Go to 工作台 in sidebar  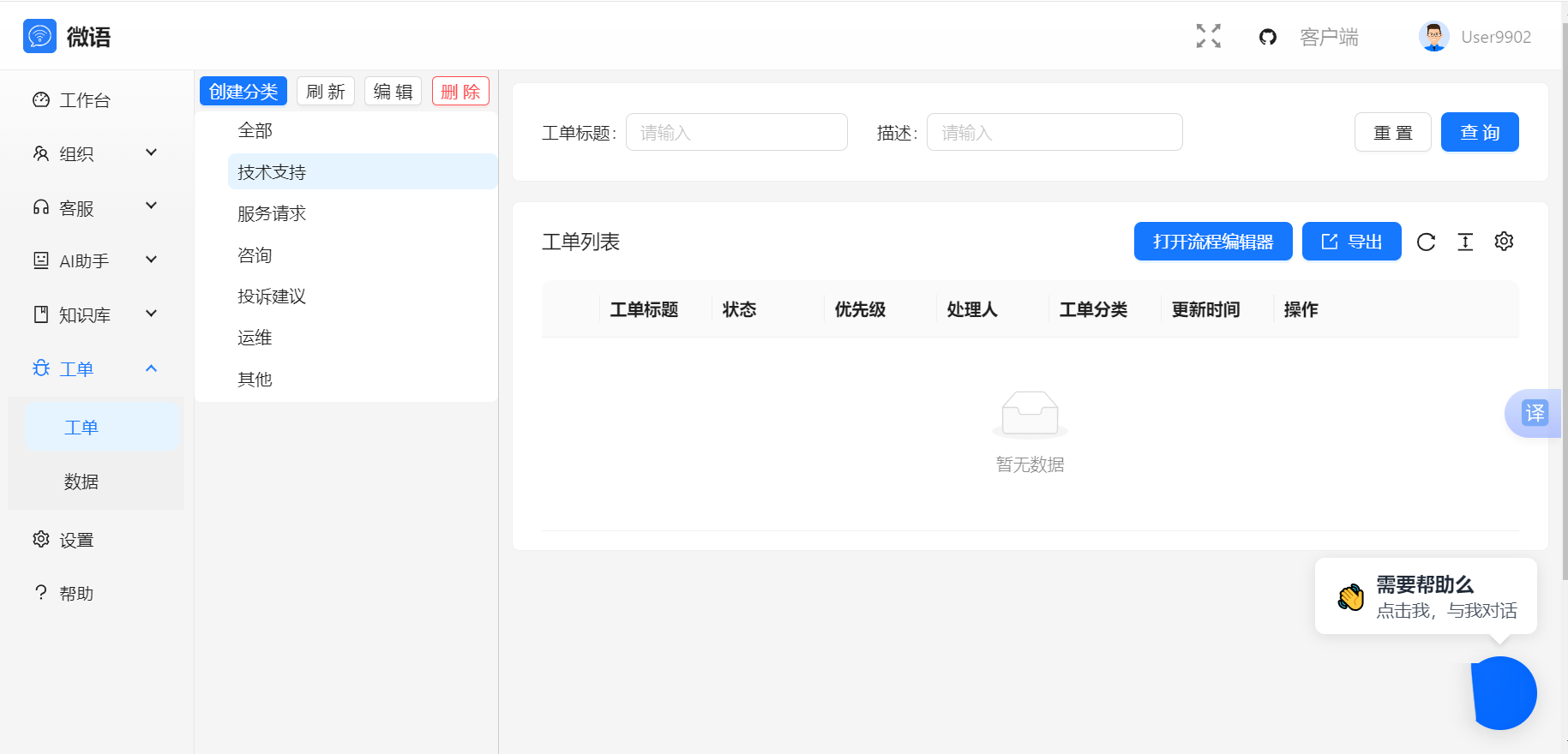point(84,100)
